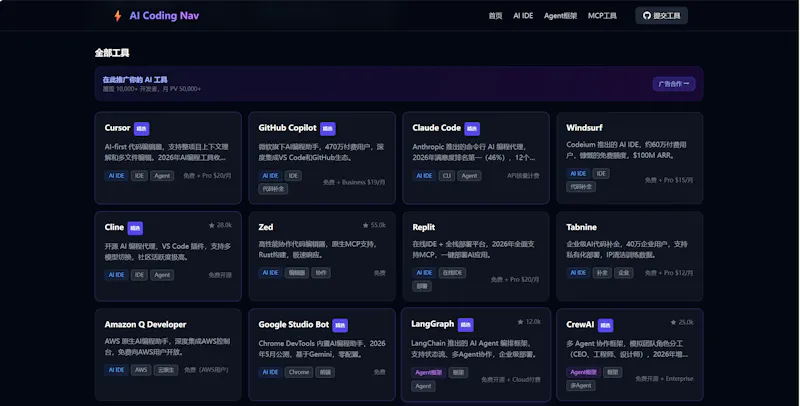This screenshot has width=800, height=406.
Task: Click the 免费 (AWS用户) price text
Action: point(206,370)
